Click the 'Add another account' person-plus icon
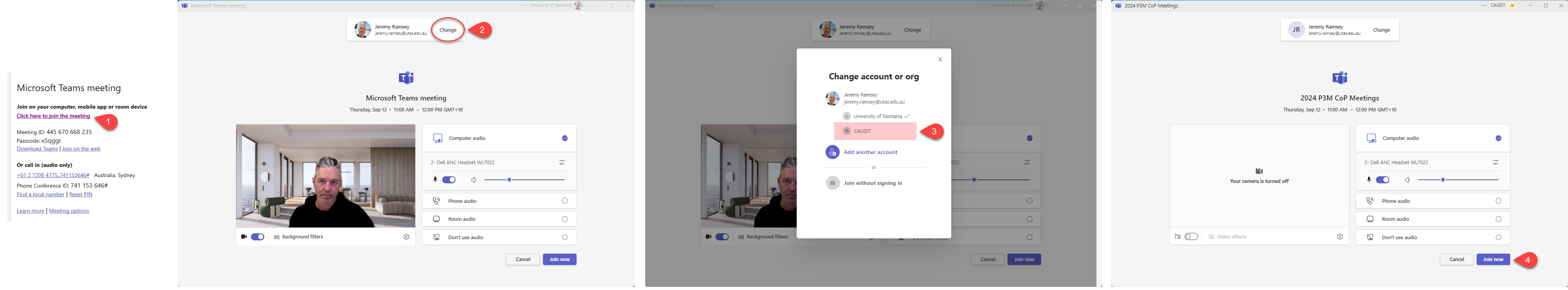Screen dimensions: 1568x290 click(x=833, y=152)
